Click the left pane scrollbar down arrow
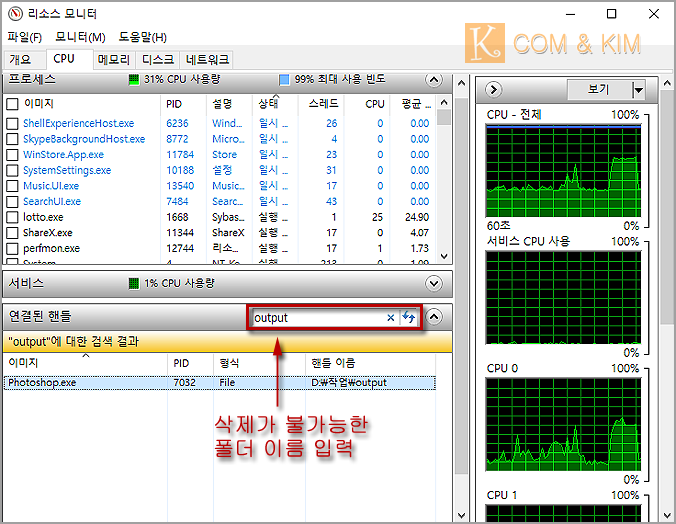Image resolution: width=676 pixels, height=524 pixels. pyautogui.click(x=461, y=515)
